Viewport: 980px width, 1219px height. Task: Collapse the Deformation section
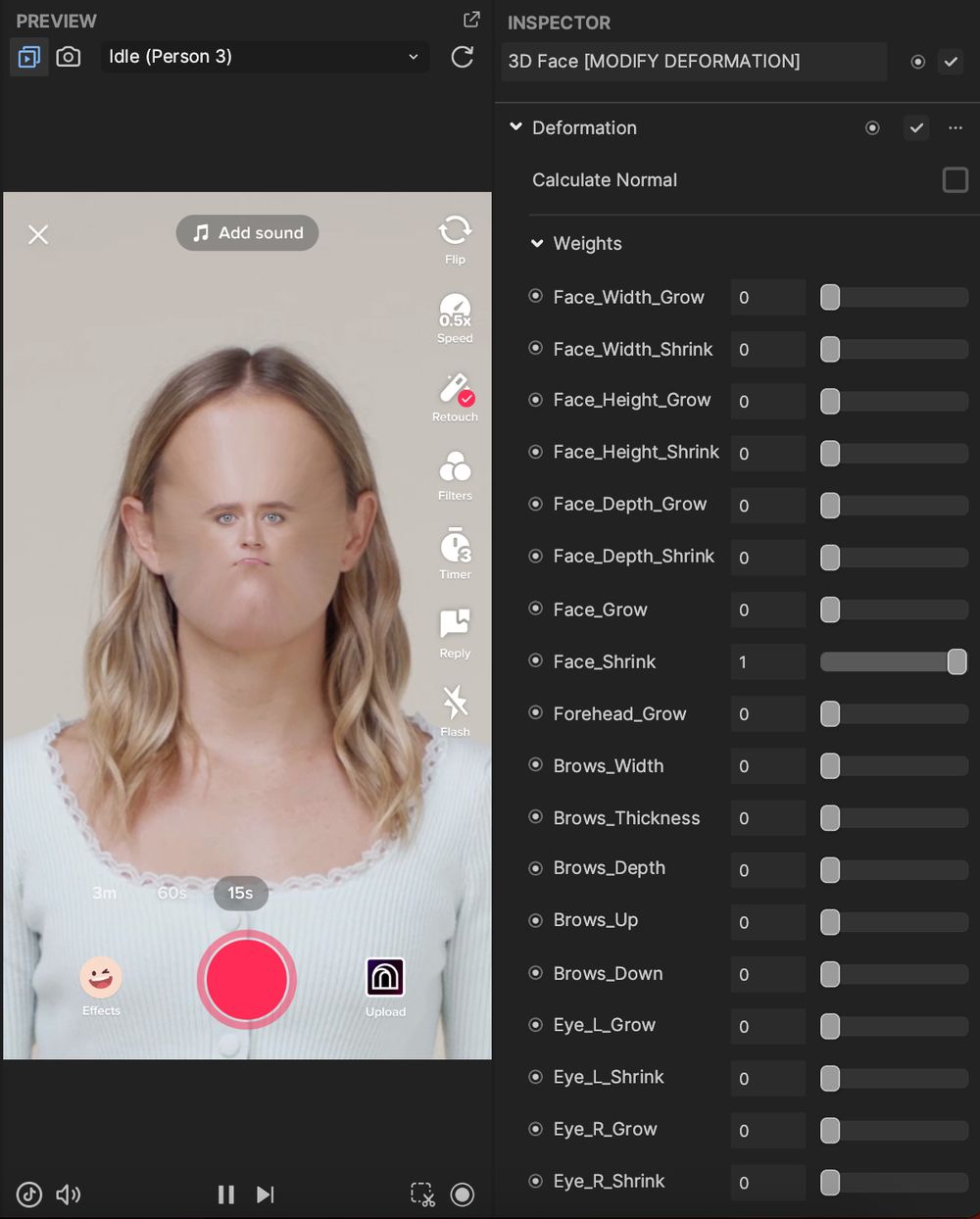tap(515, 127)
